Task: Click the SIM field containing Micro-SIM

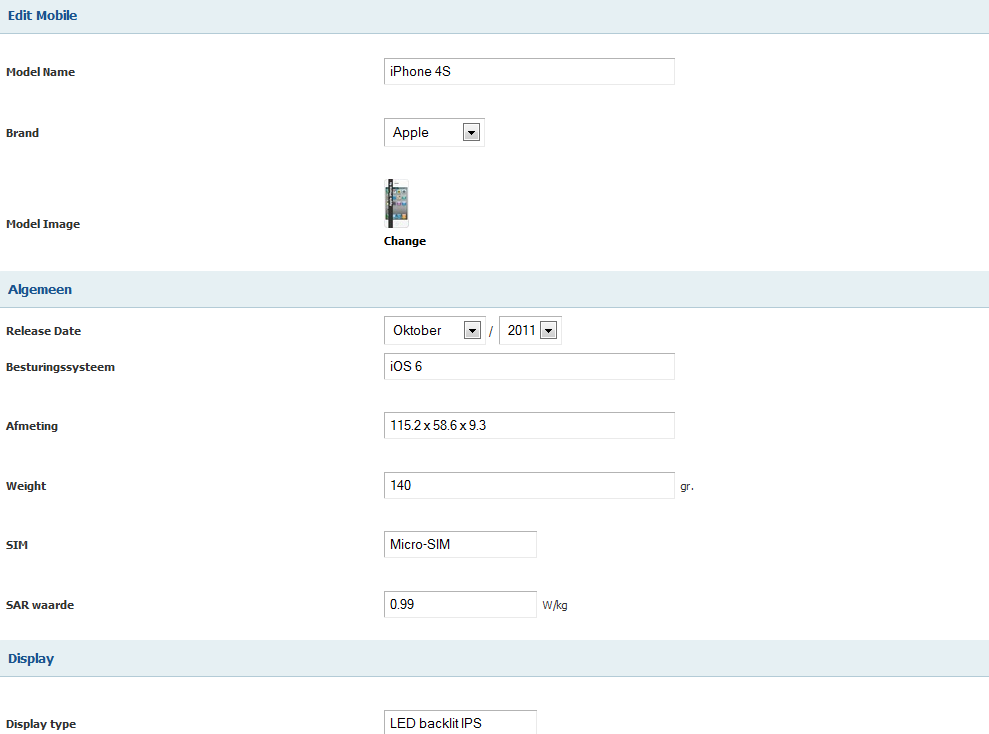Action: (460, 544)
